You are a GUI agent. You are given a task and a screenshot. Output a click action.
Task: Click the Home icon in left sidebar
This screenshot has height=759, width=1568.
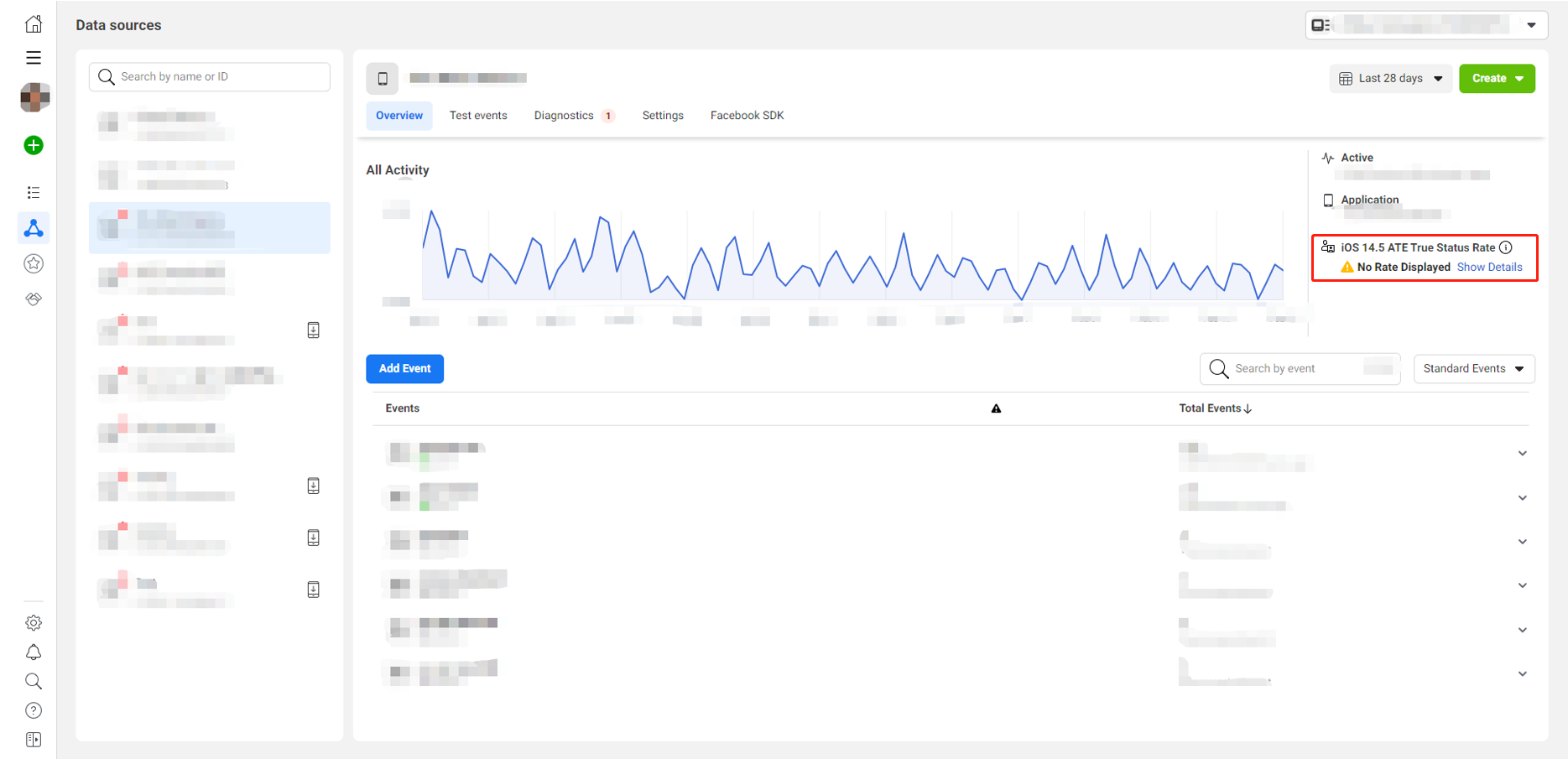pyautogui.click(x=34, y=23)
